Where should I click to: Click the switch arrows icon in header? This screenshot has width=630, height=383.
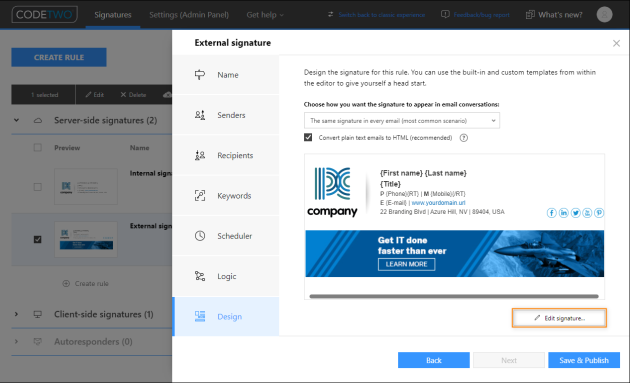pyautogui.click(x=330, y=14)
